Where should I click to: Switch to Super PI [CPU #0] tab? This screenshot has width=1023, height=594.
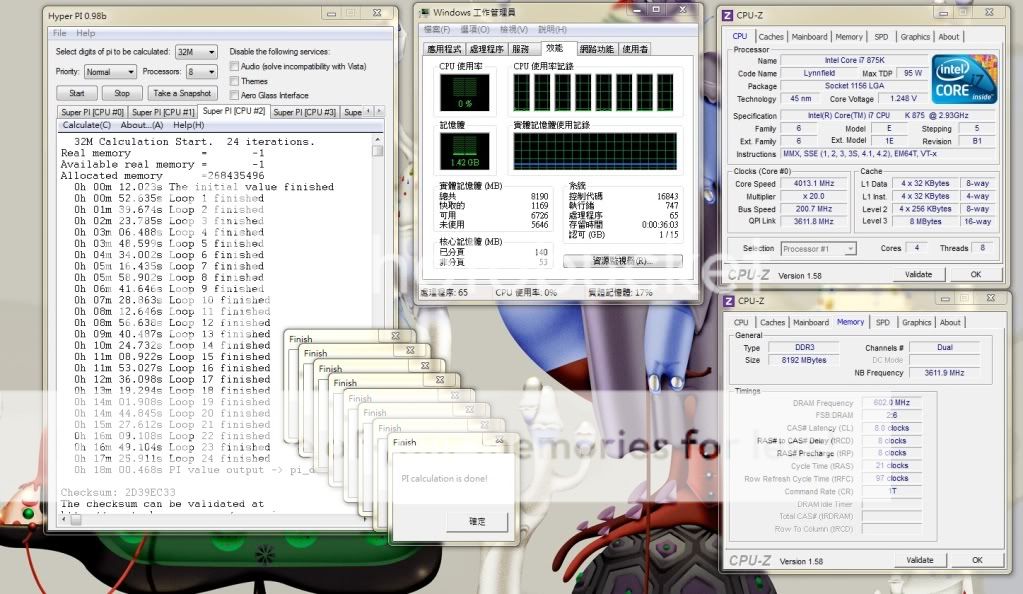pos(92,112)
